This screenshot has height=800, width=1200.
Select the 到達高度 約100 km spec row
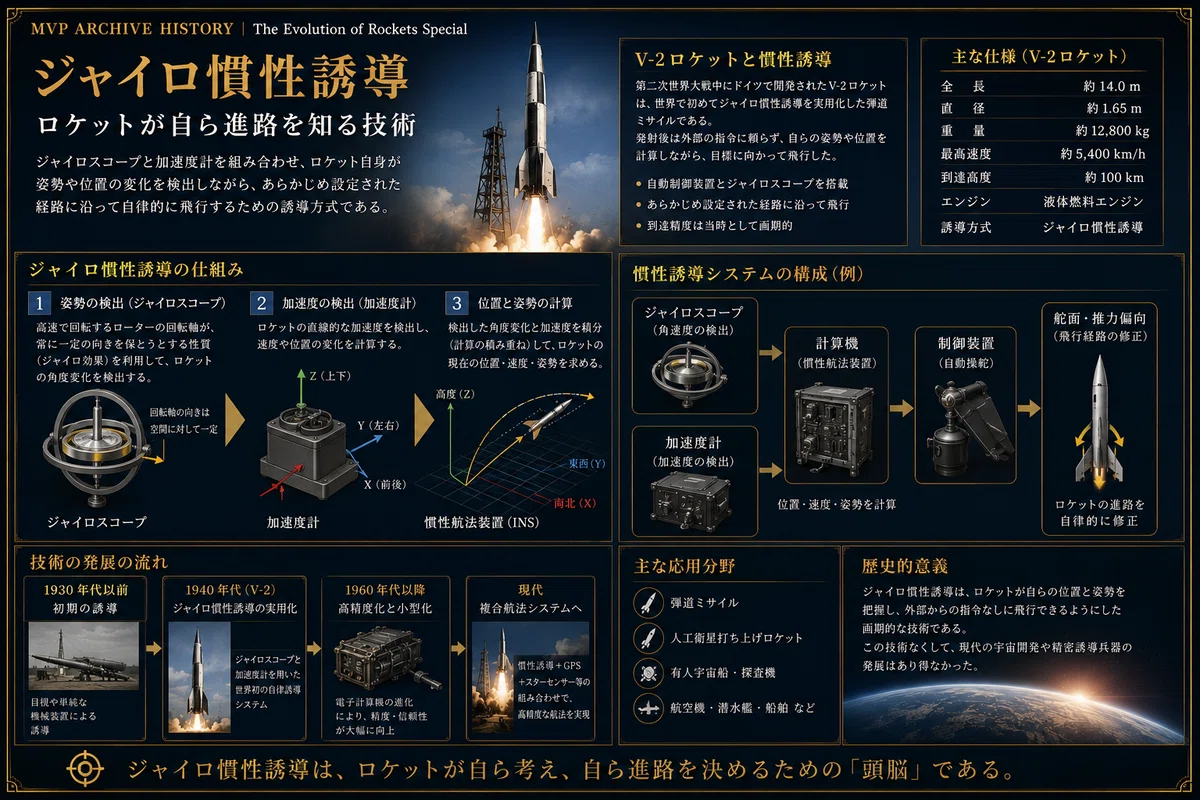[1041, 178]
